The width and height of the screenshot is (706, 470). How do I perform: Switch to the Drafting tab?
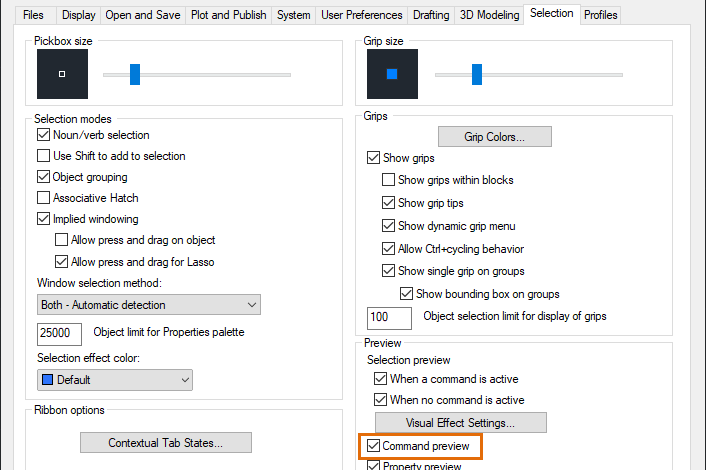click(432, 15)
